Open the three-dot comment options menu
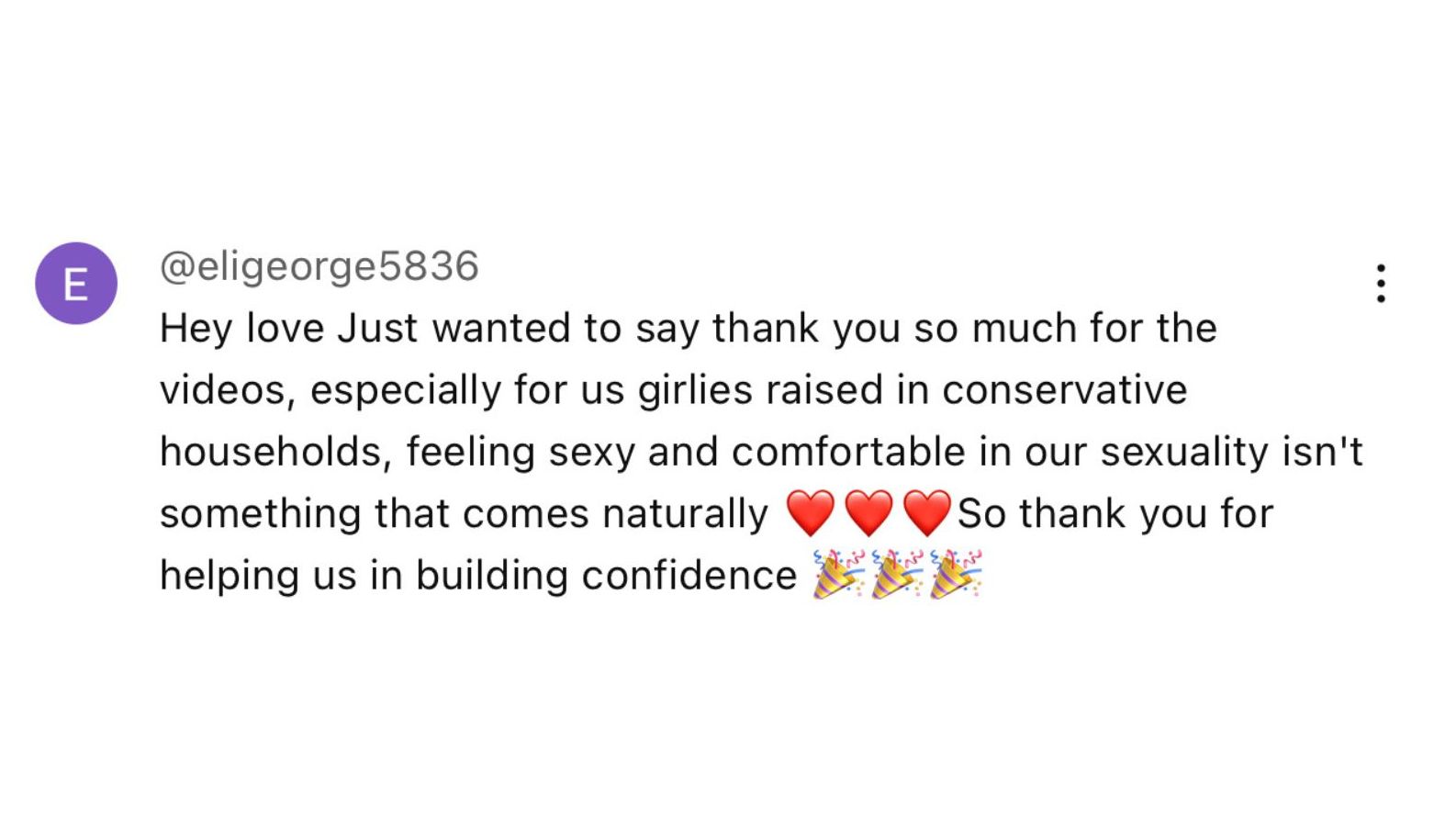1456x819 pixels. tap(1380, 284)
